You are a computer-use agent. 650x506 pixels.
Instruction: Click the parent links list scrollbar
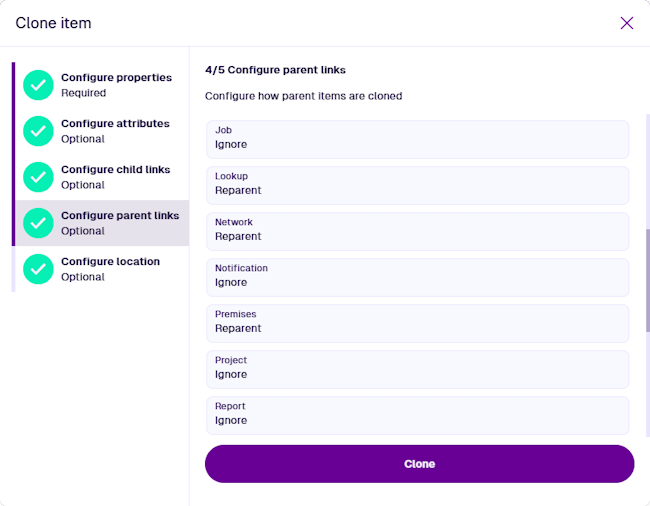click(647, 280)
